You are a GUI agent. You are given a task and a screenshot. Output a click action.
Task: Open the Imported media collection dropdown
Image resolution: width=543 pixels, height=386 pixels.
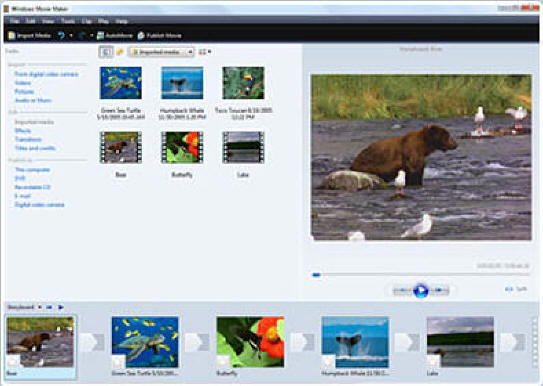(161, 52)
